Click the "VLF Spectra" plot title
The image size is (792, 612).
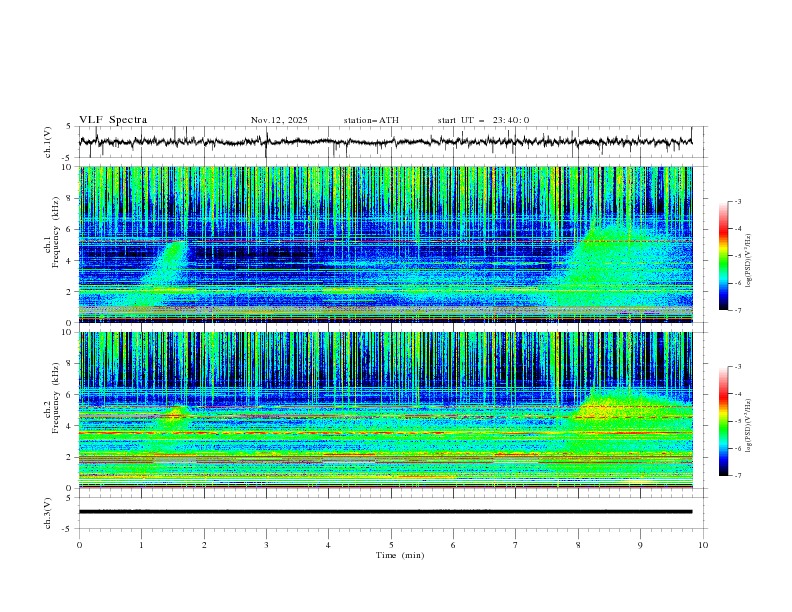(113, 120)
